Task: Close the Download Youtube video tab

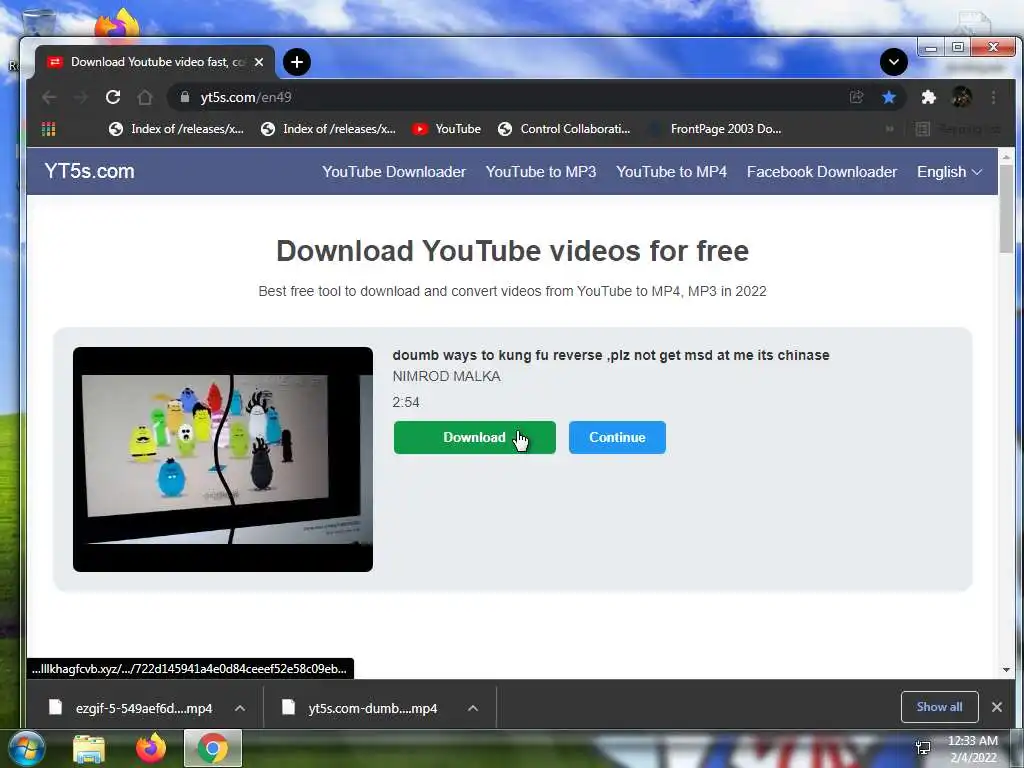Action: click(x=259, y=62)
